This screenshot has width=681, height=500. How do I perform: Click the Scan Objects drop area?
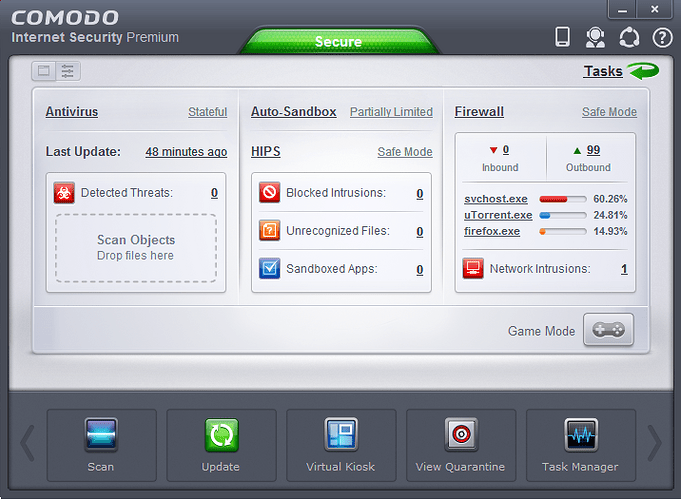click(x=136, y=248)
